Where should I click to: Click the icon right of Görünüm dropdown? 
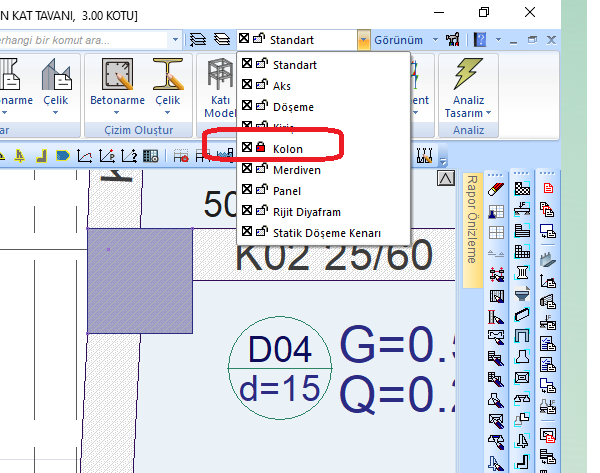(452, 39)
